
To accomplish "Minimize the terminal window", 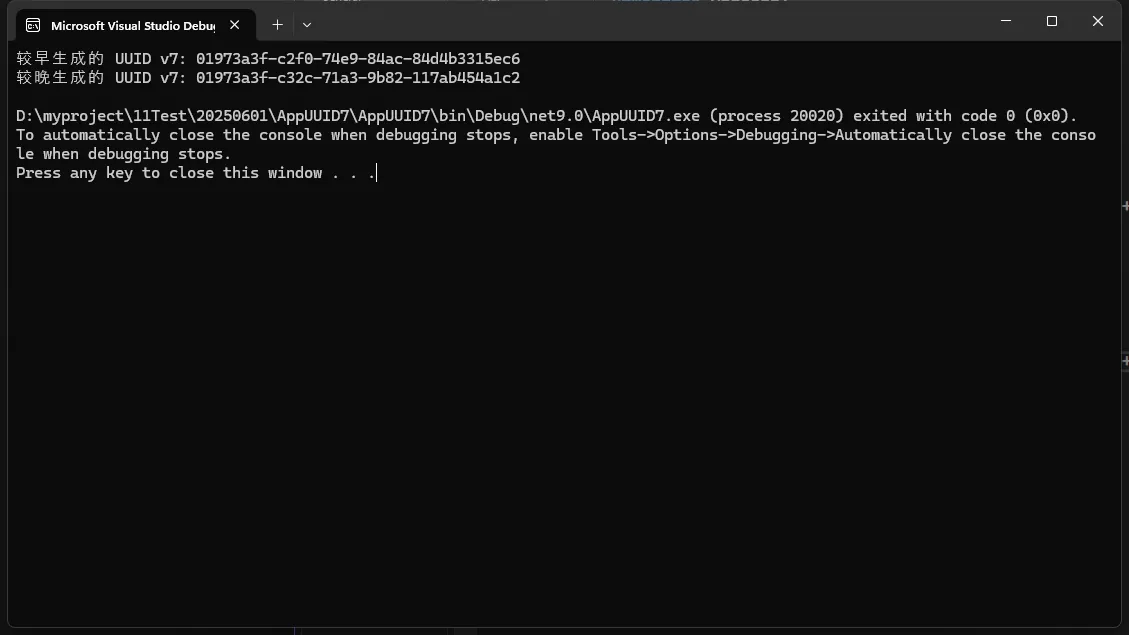I will click(1006, 21).
